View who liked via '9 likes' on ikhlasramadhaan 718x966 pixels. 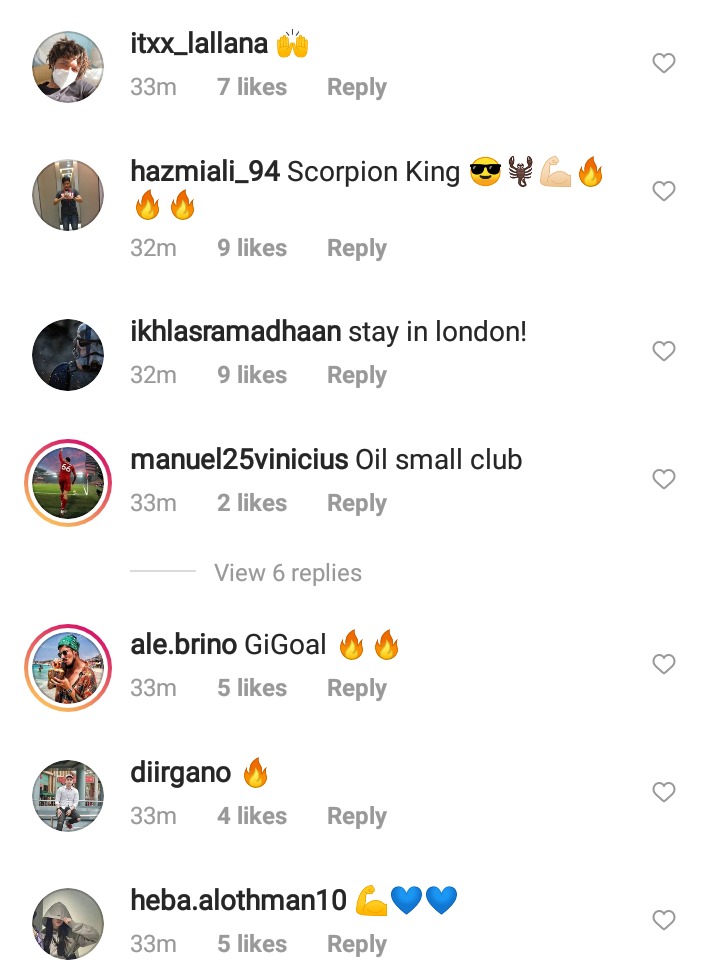(x=252, y=375)
